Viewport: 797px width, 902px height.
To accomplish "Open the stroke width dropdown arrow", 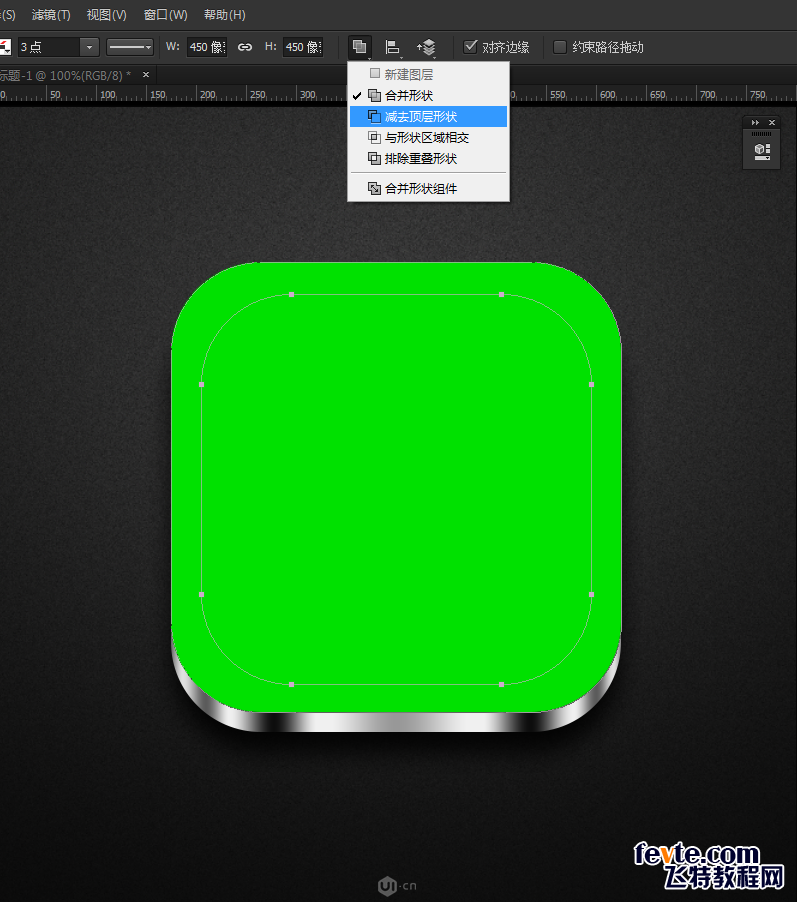I will [x=89, y=47].
